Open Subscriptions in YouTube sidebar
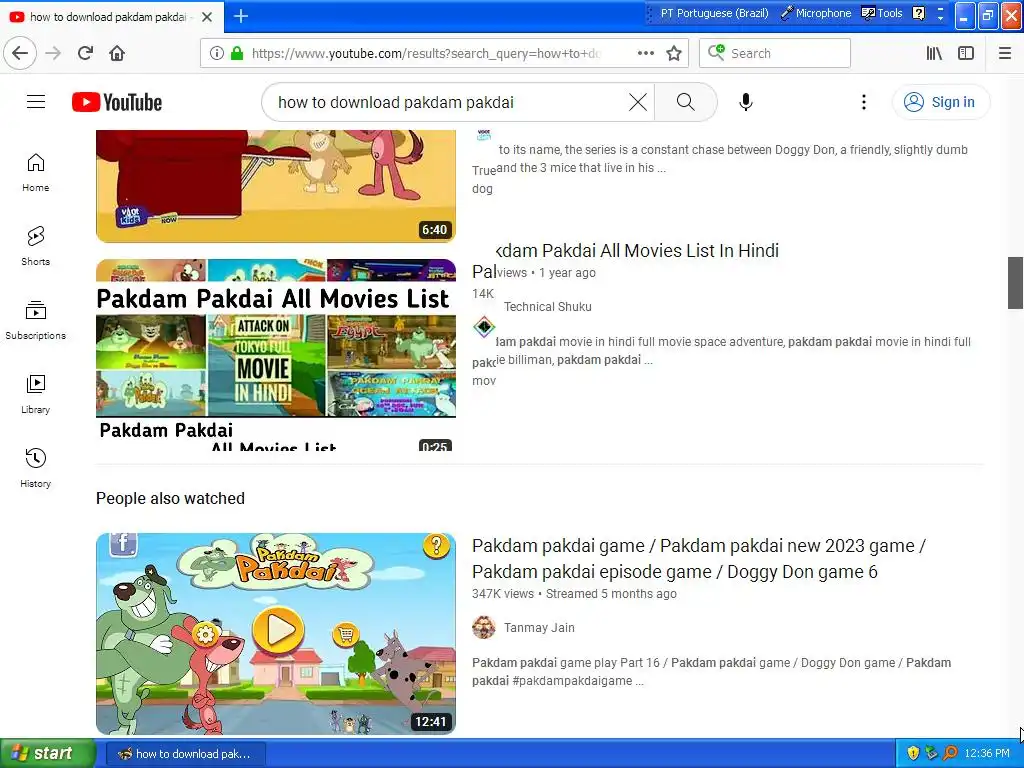Image resolution: width=1024 pixels, height=768 pixels. point(36,320)
